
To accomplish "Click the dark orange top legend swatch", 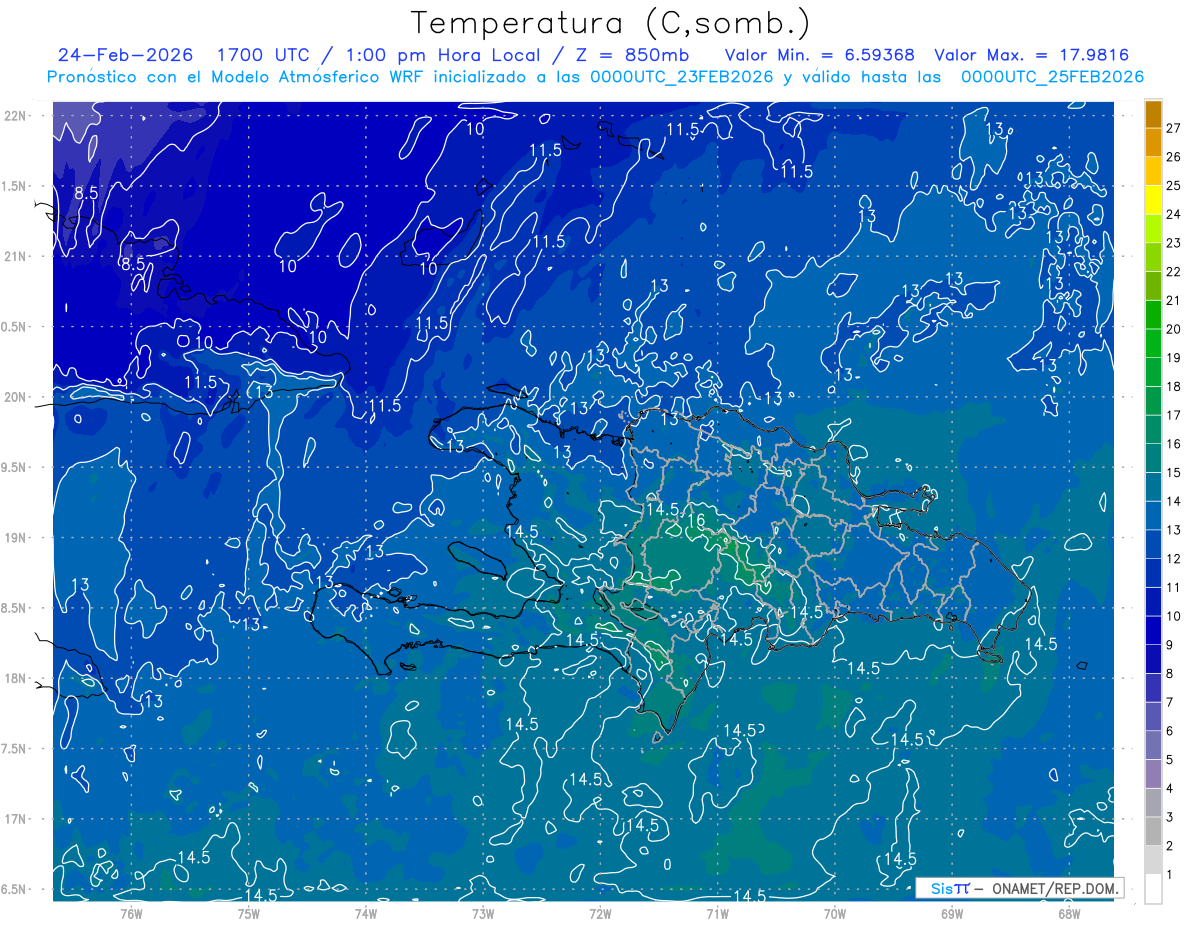I will (x=1154, y=115).
